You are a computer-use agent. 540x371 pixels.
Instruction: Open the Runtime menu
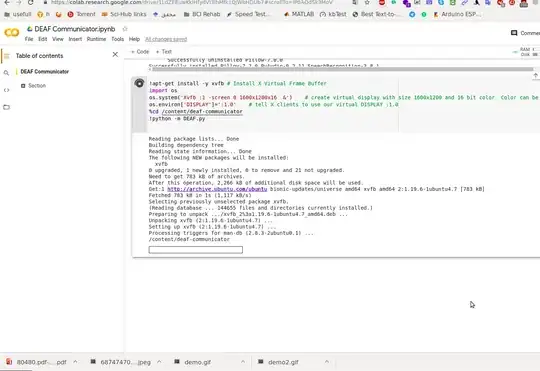pyautogui.click(x=96, y=39)
